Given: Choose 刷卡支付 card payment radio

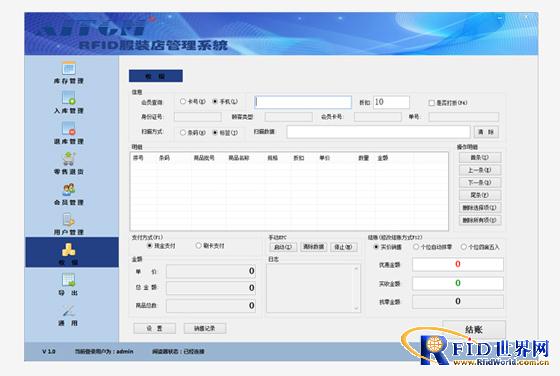Looking at the screenshot, I should point(199,246).
